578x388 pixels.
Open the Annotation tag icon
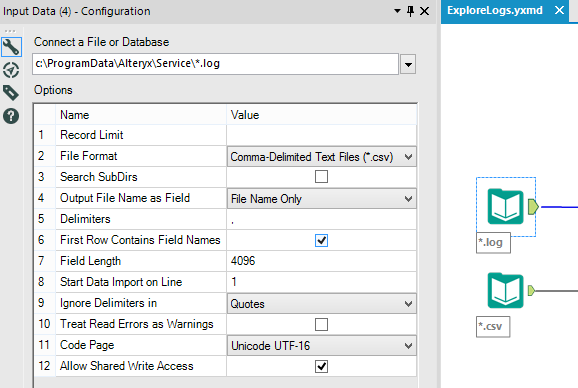[x=11, y=93]
